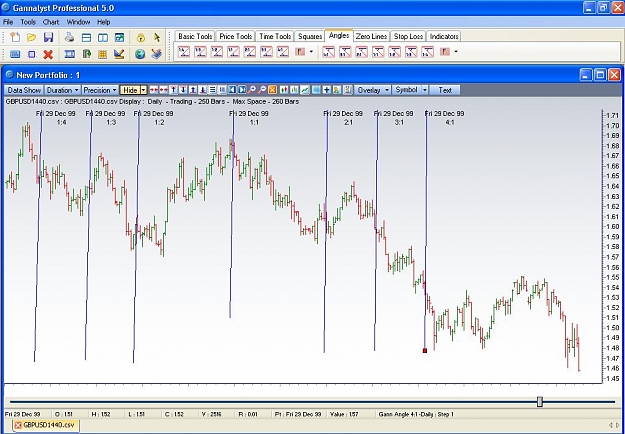Save using the floppy disk icon
This screenshot has width=625, height=434.
pos(48,37)
